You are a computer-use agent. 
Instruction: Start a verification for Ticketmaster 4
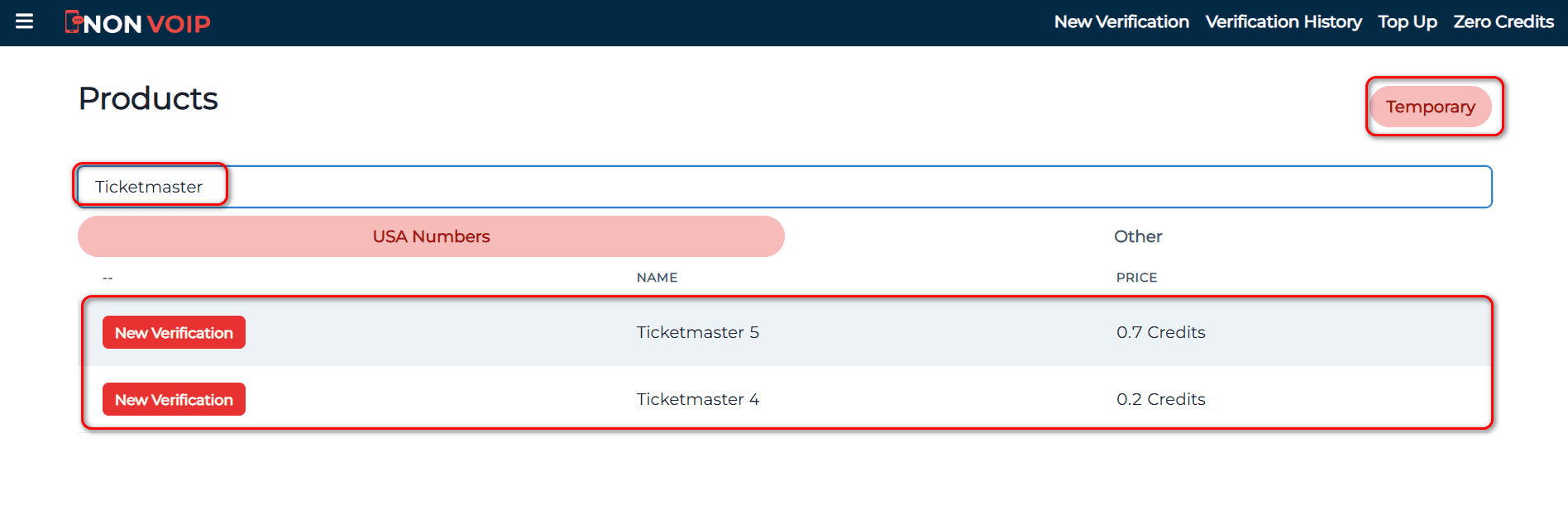click(x=174, y=399)
